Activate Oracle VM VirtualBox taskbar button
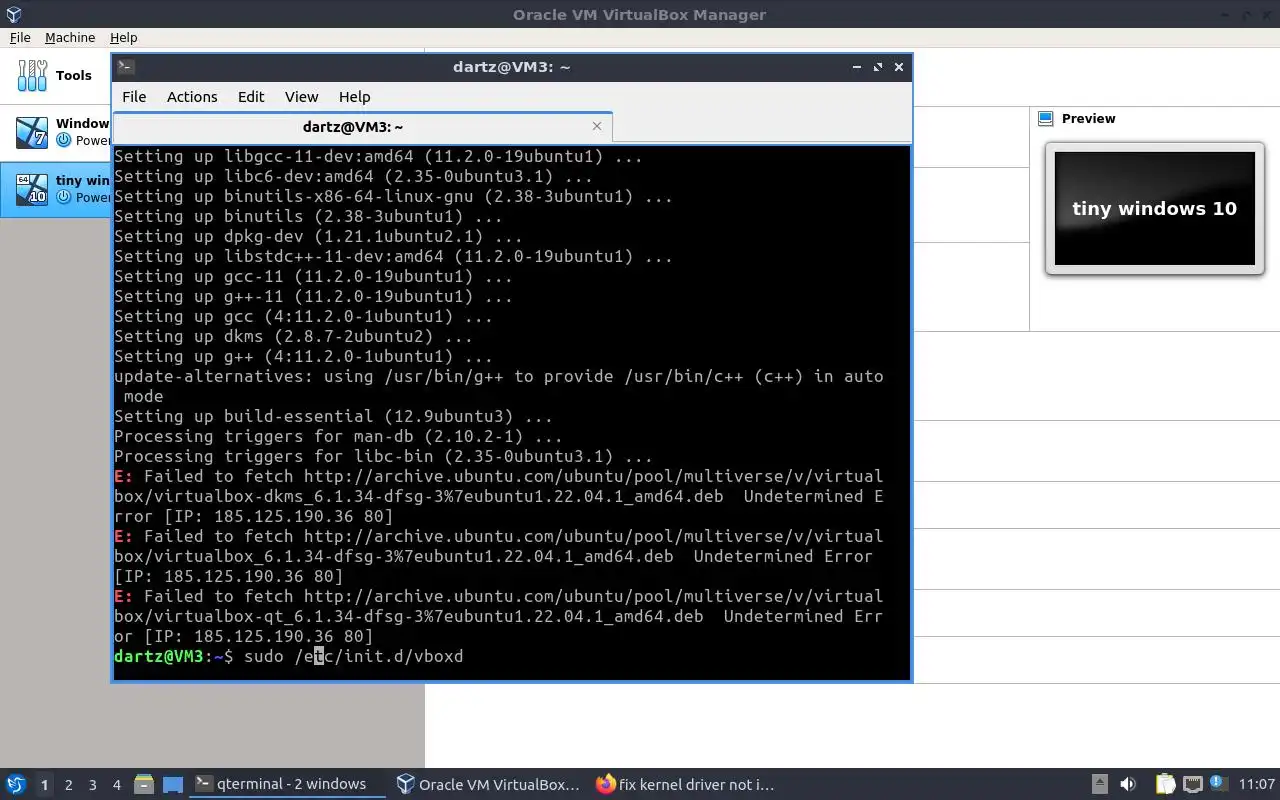The height and width of the screenshot is (800, 1280). [x=489, y=785]
